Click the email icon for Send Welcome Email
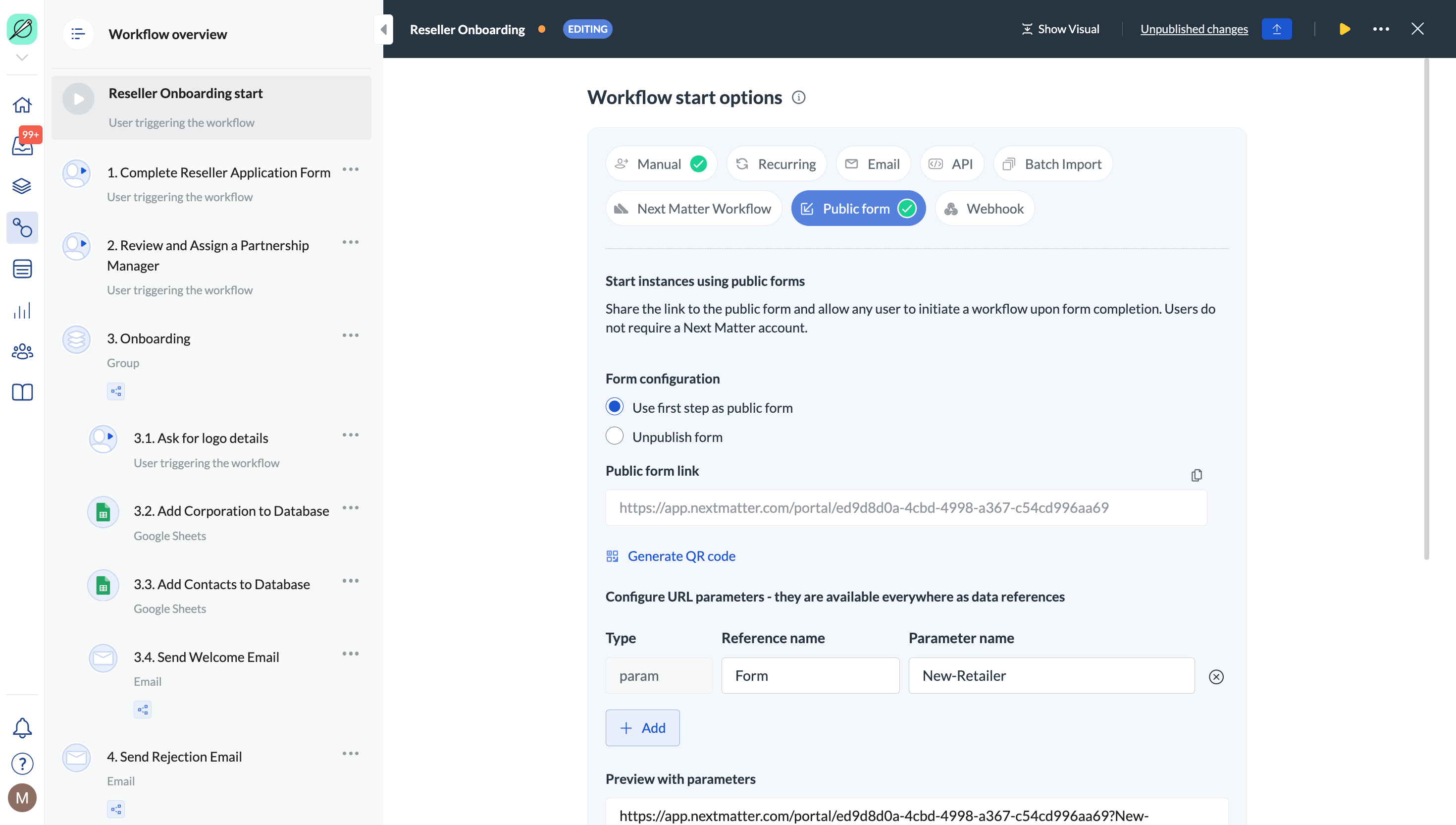The image size is (1456, 825). coord(103,658)
